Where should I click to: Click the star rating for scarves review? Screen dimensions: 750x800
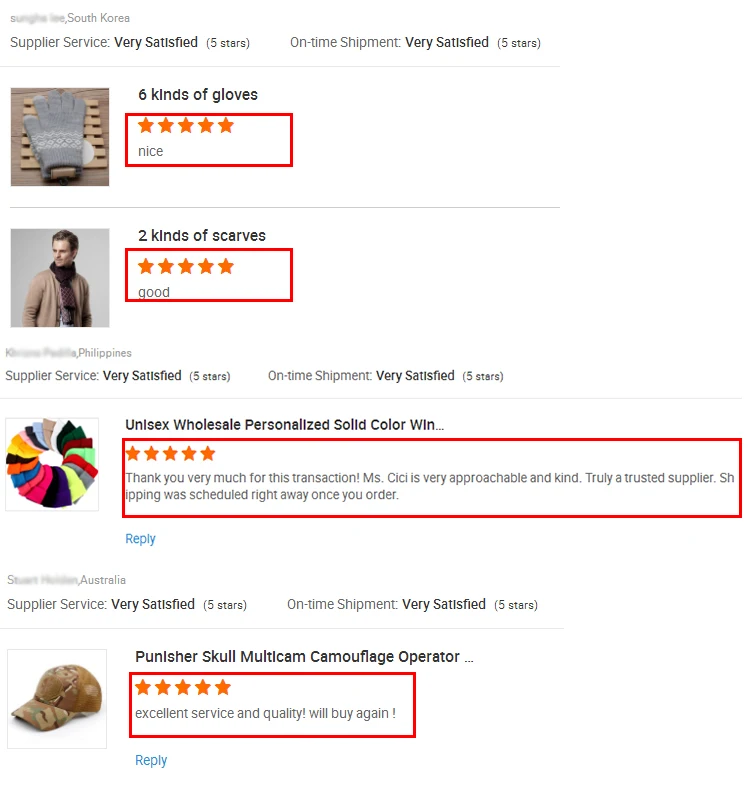186,267
